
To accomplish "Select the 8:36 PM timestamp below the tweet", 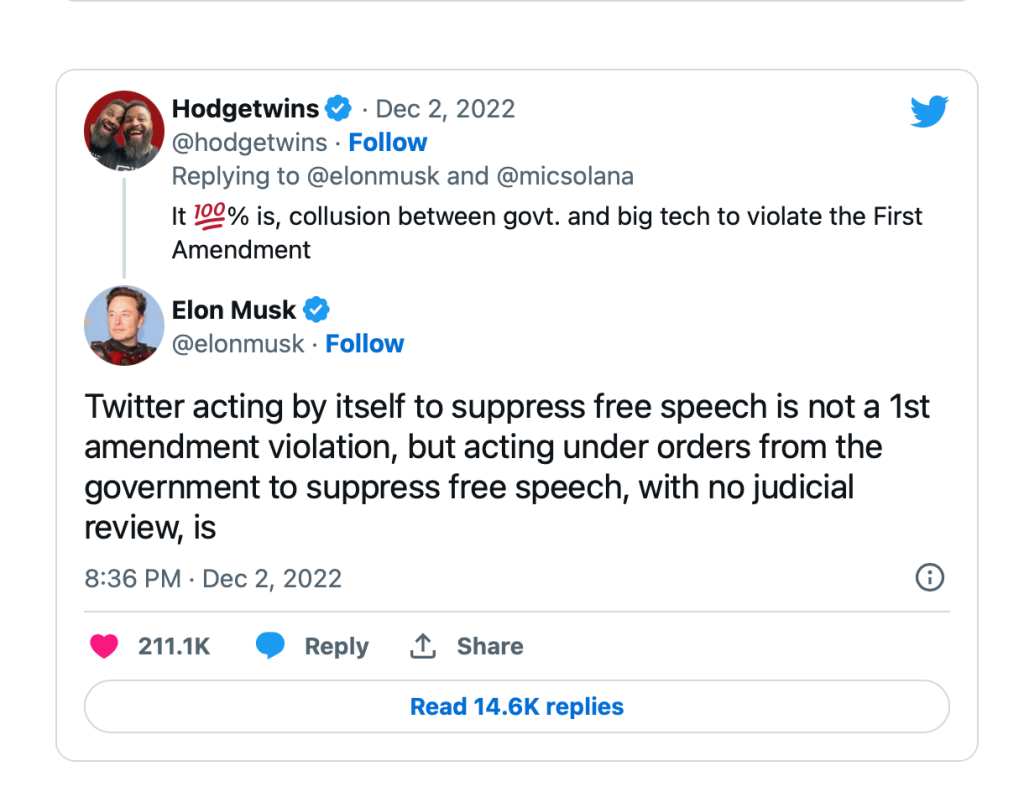I will (x=131, y=578).
